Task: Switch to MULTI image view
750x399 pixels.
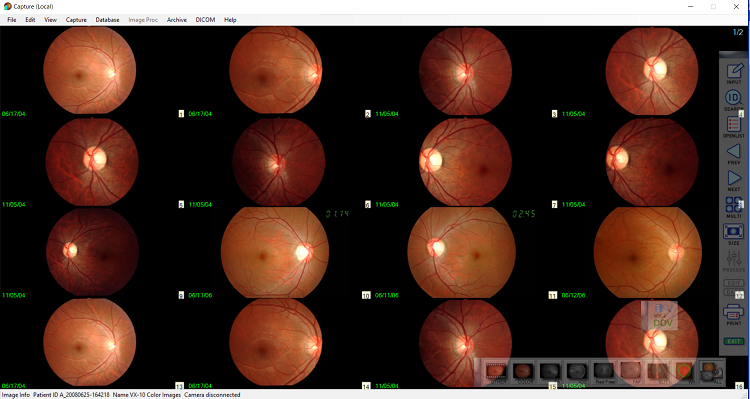Action: coord(734,207)
